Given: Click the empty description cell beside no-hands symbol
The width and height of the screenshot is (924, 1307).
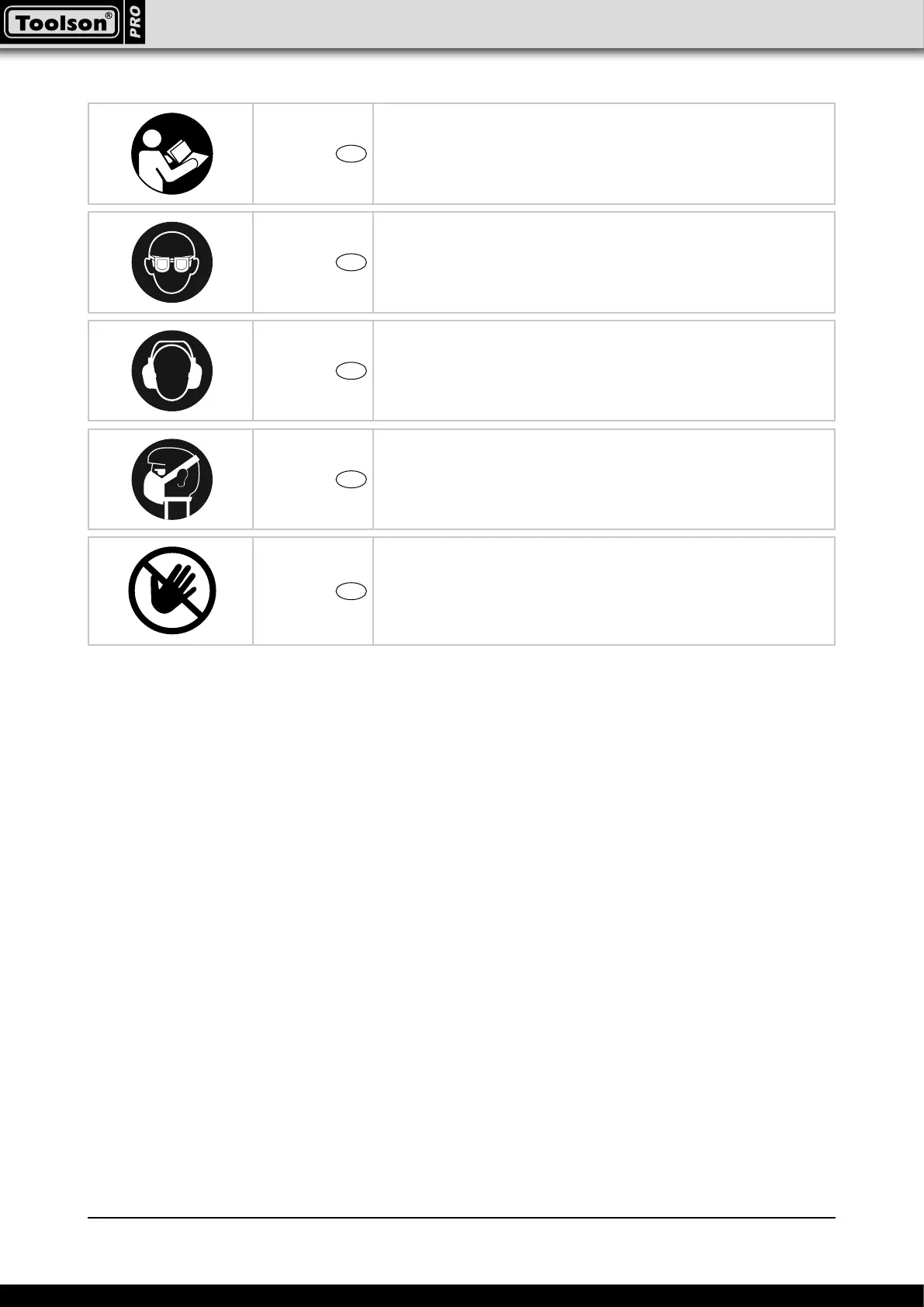Looking at the screenshot, I should [604, 591].
